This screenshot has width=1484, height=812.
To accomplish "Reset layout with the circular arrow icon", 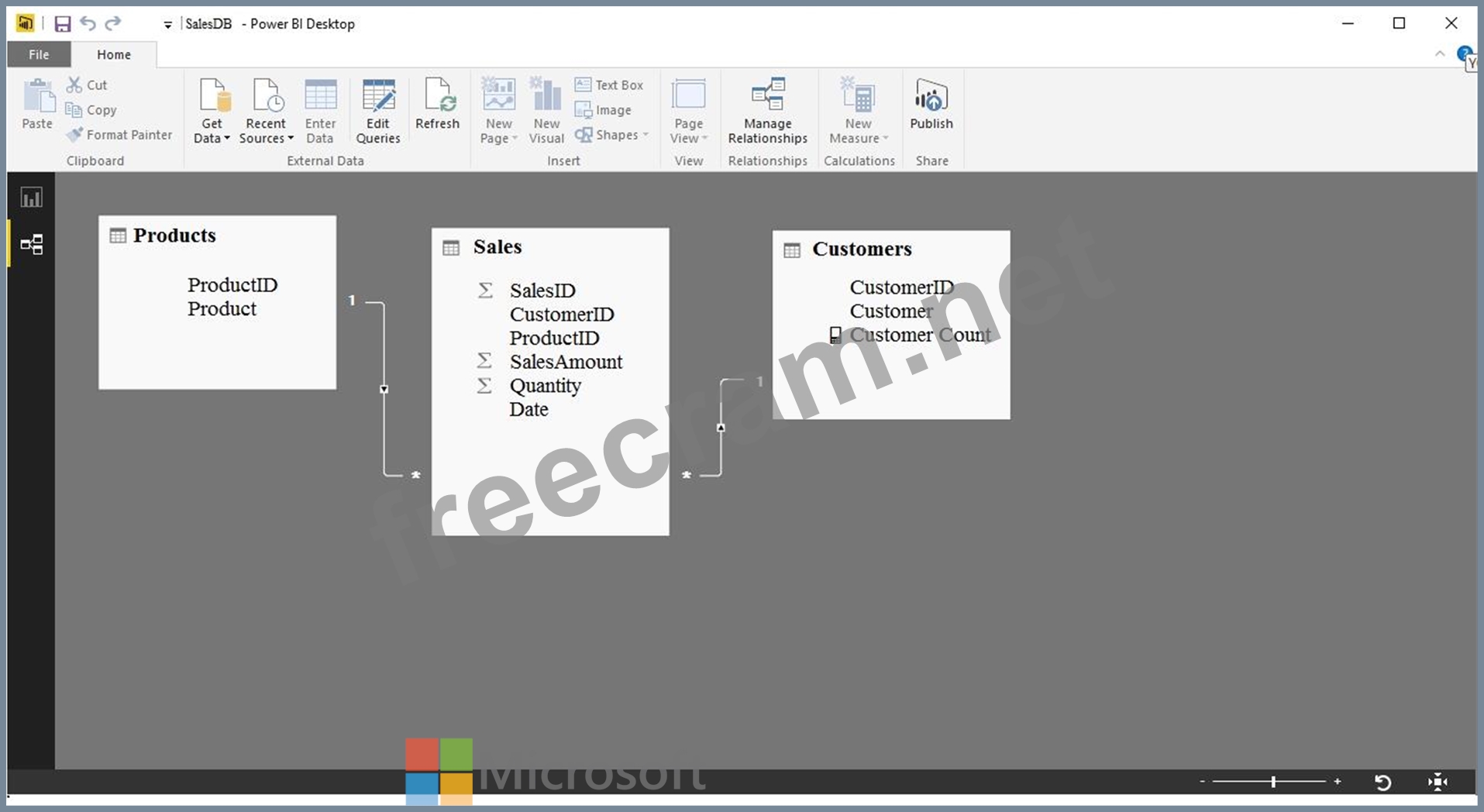I will click(x=1382, y=783).
